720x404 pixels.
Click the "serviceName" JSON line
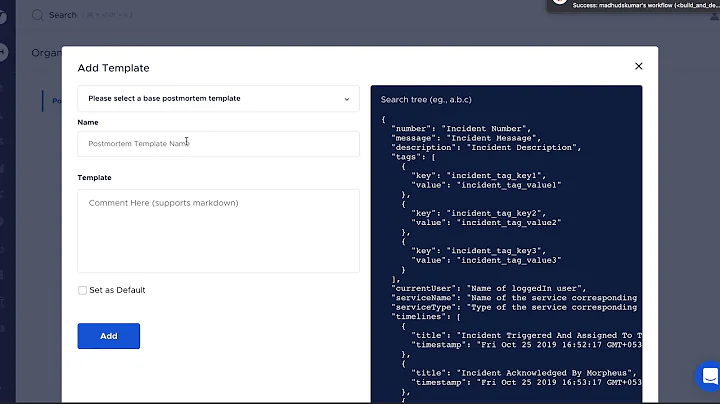514,298
